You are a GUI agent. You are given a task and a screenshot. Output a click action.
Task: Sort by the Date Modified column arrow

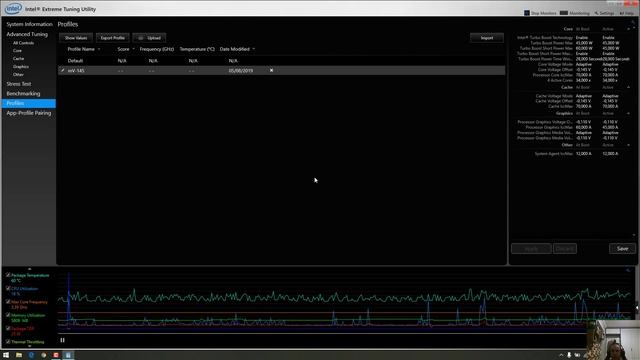(253, 49)
